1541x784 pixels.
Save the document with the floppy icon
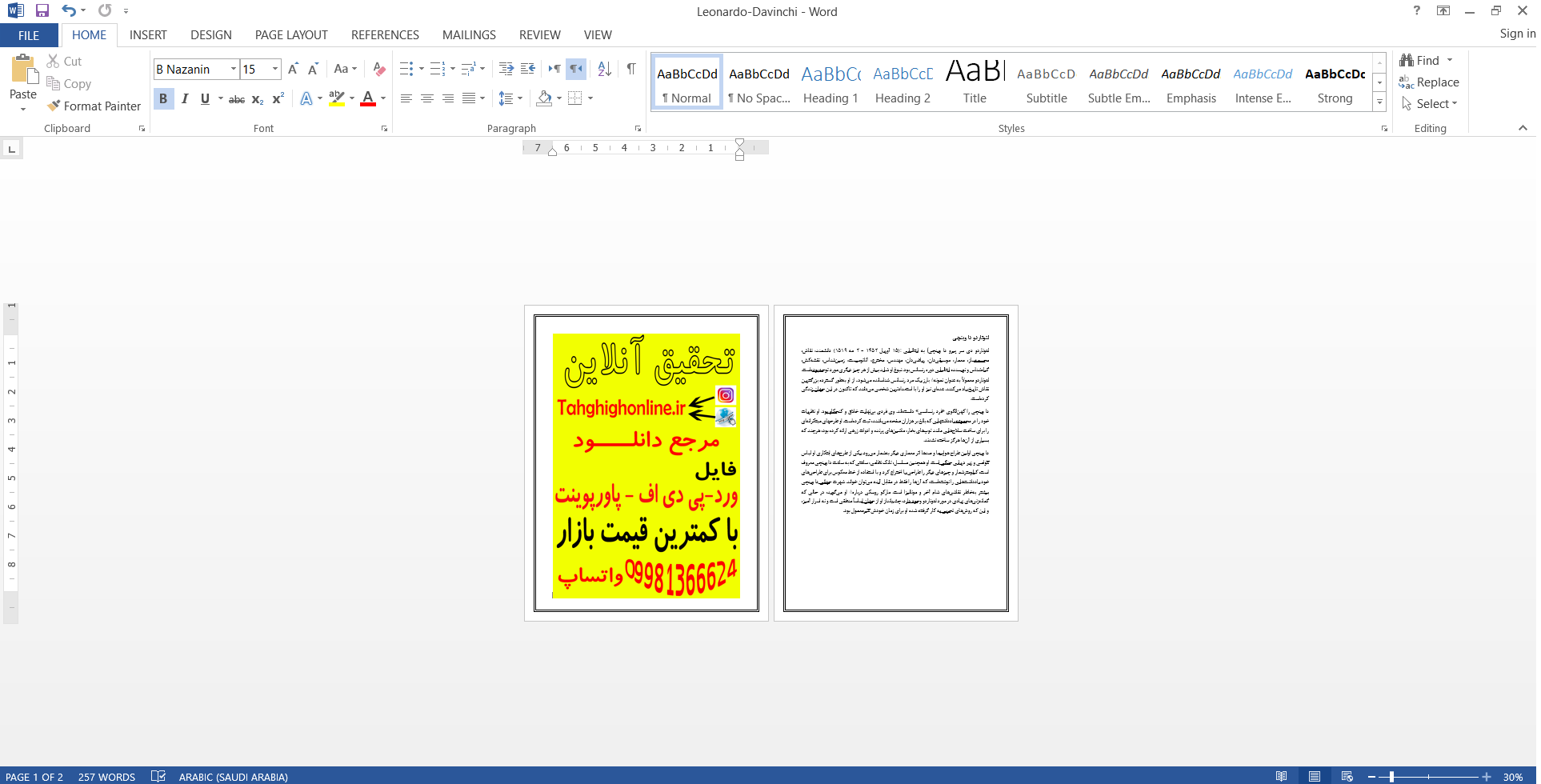(42, 10)
